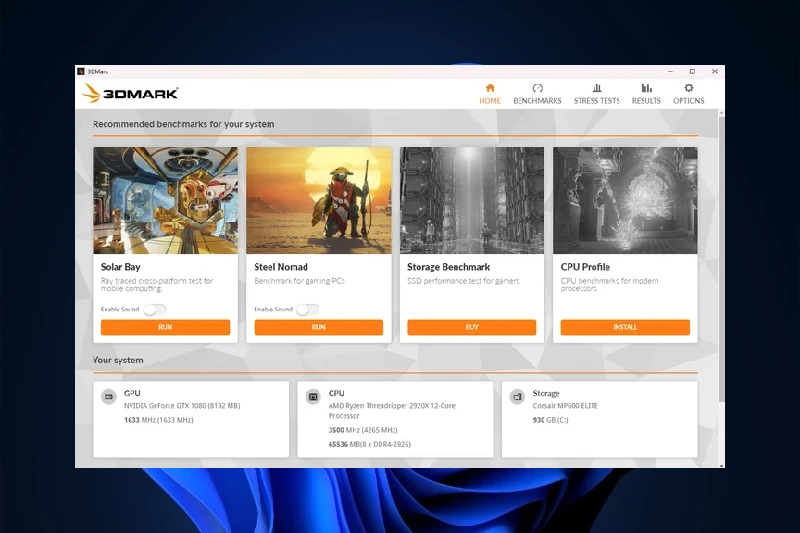Run the Solar Bay benchmark

point(165,327)
